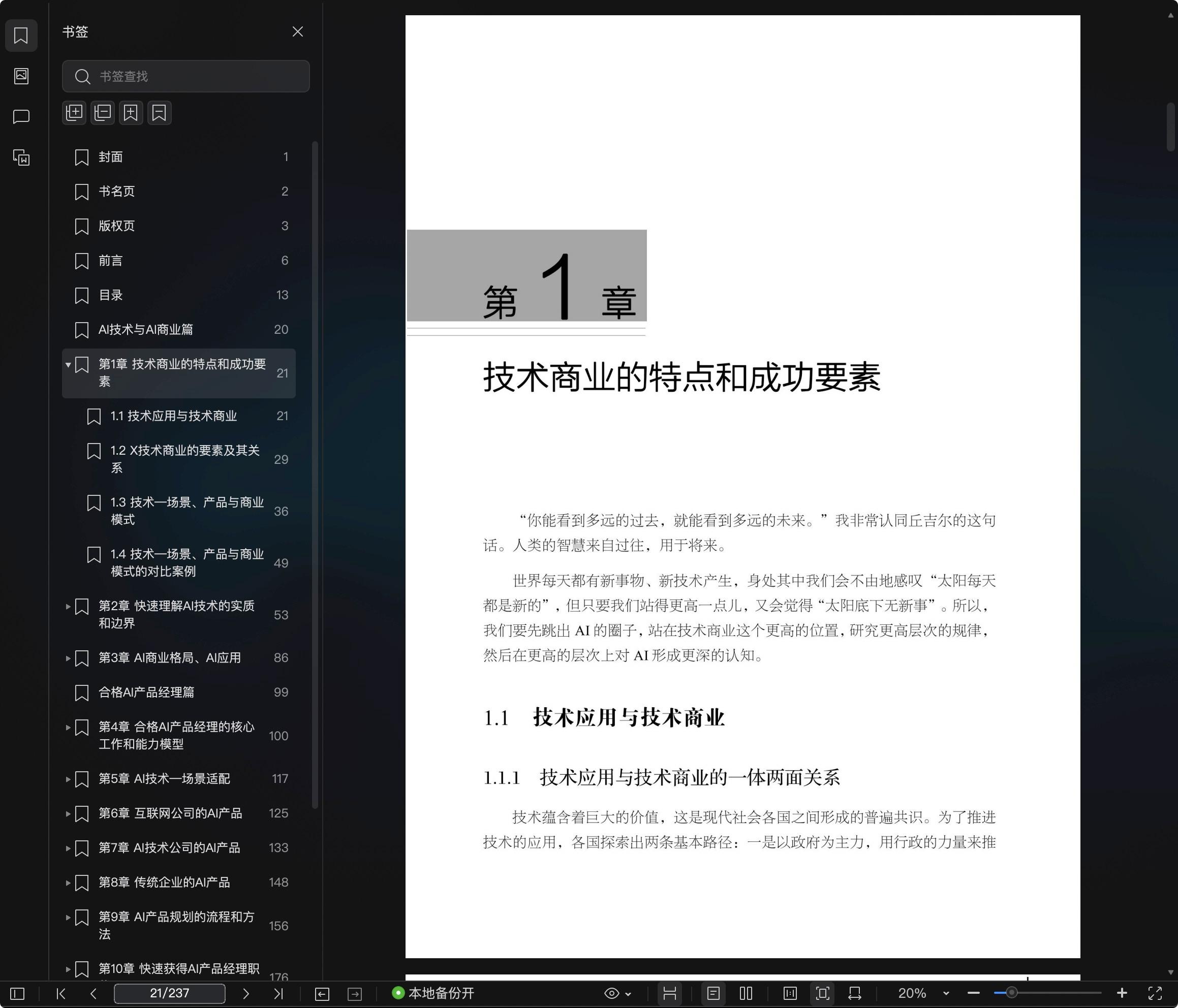The width and height of the screenshot is (1178, 1008).
Task: Click the 本地备份开 status indicator
Action: 433,993
